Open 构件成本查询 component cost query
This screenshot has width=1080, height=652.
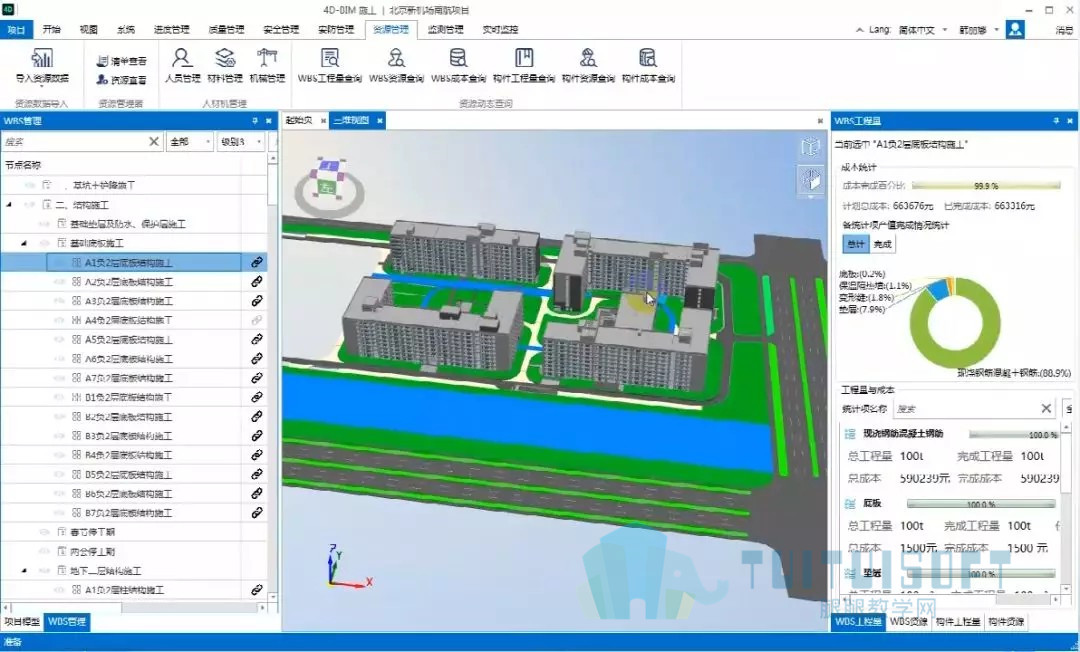[x=648, y=66]
